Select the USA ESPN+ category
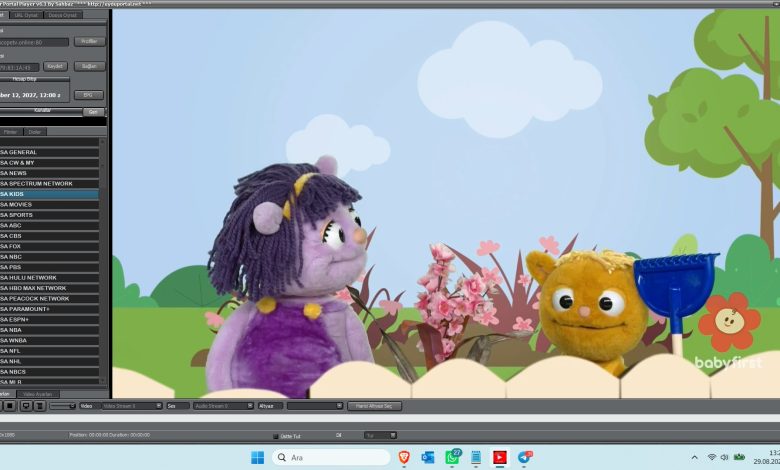This screenshot has width=780, height=470. (x=49, y=319)
